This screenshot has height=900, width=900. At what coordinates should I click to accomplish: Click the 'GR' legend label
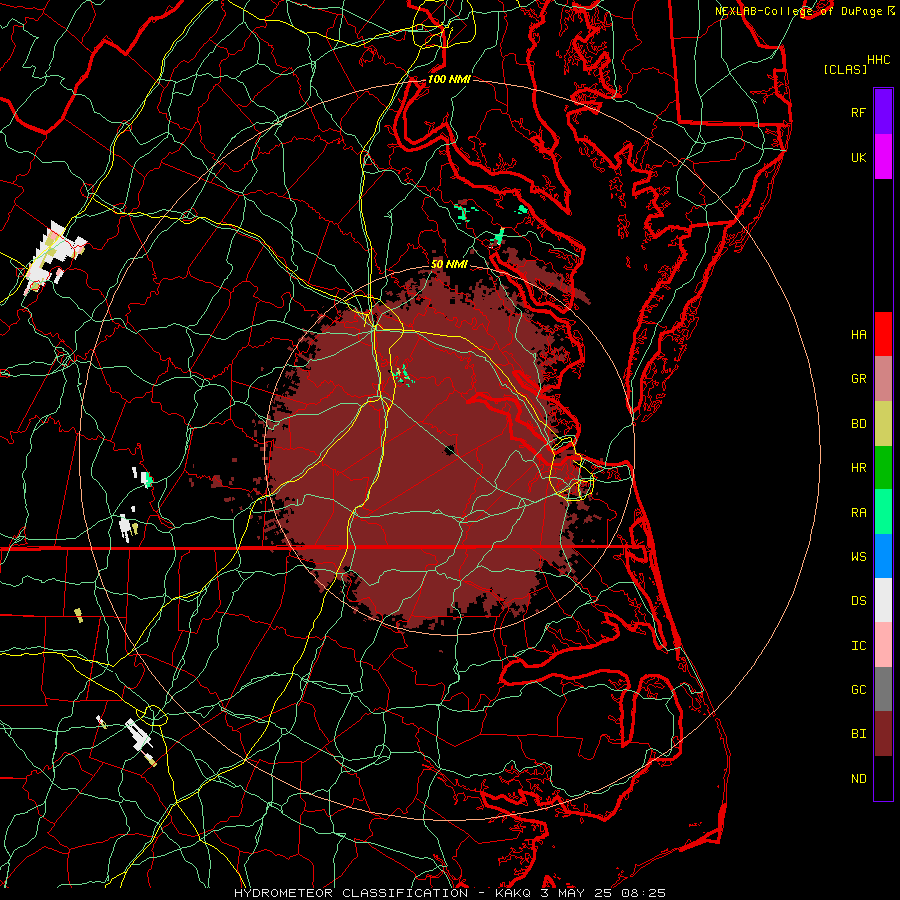click(x=858, y=379)
